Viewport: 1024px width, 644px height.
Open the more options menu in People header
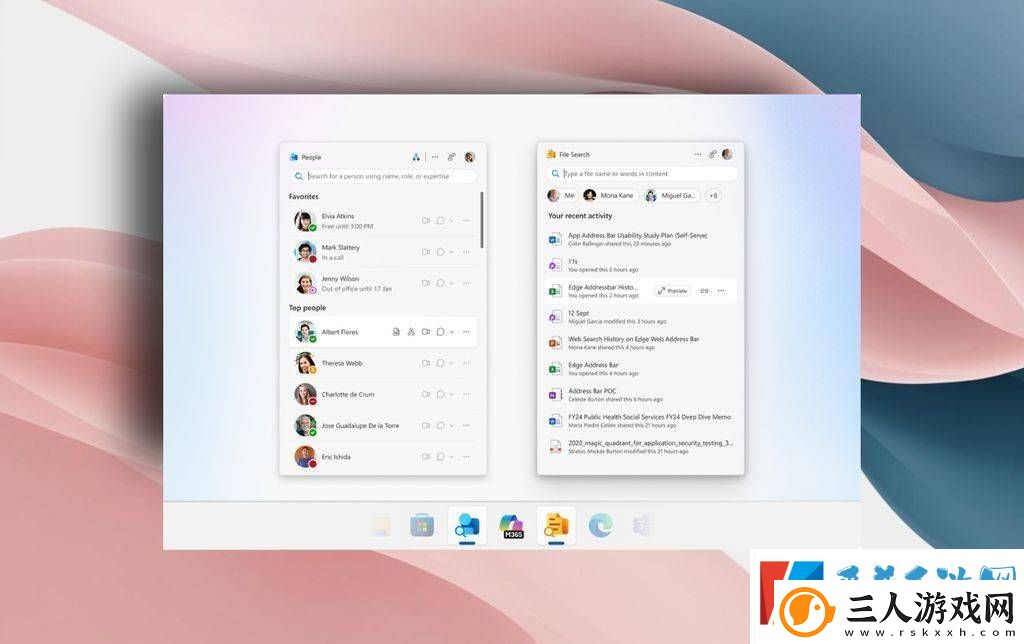tap(435, 157)
